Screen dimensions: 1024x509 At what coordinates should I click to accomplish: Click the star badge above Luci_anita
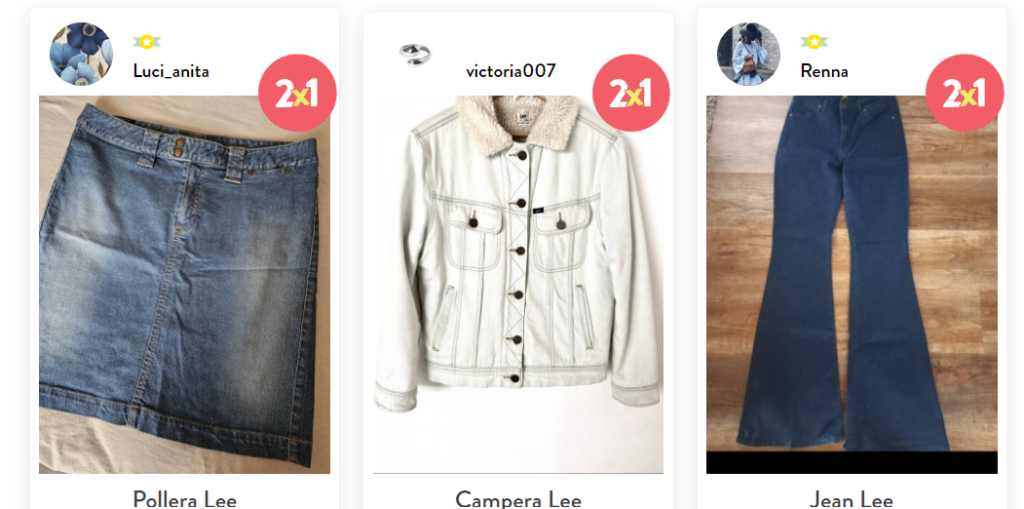coord(147,42)
